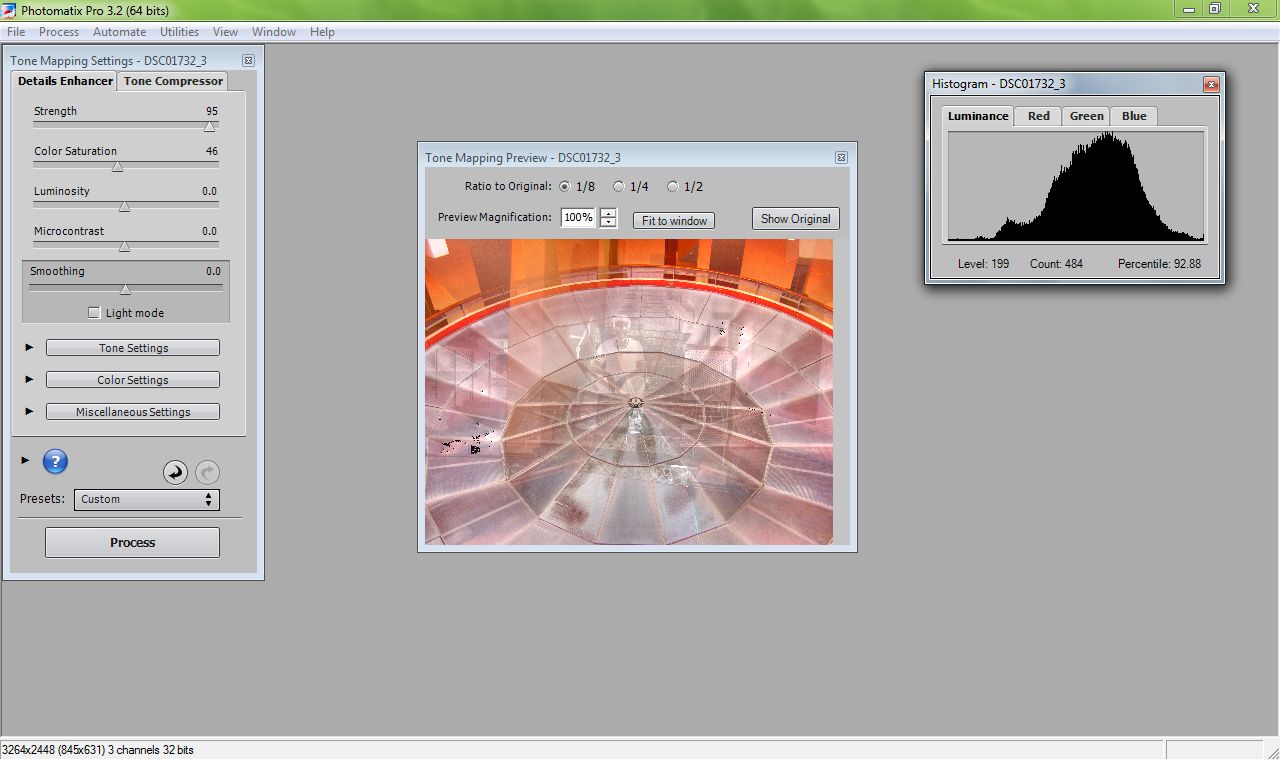The image size is (1280, 760).
Task: Click the histogram Count: 484 readout
Action: tap(1056, 264)
